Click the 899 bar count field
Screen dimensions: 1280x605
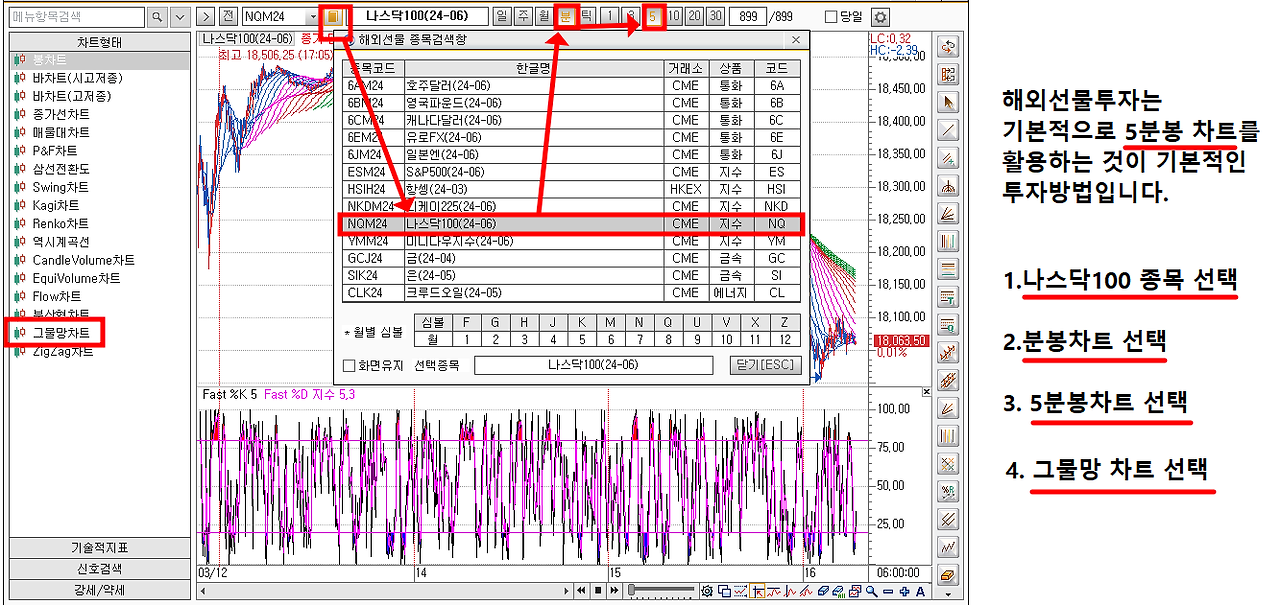(748, 17)
